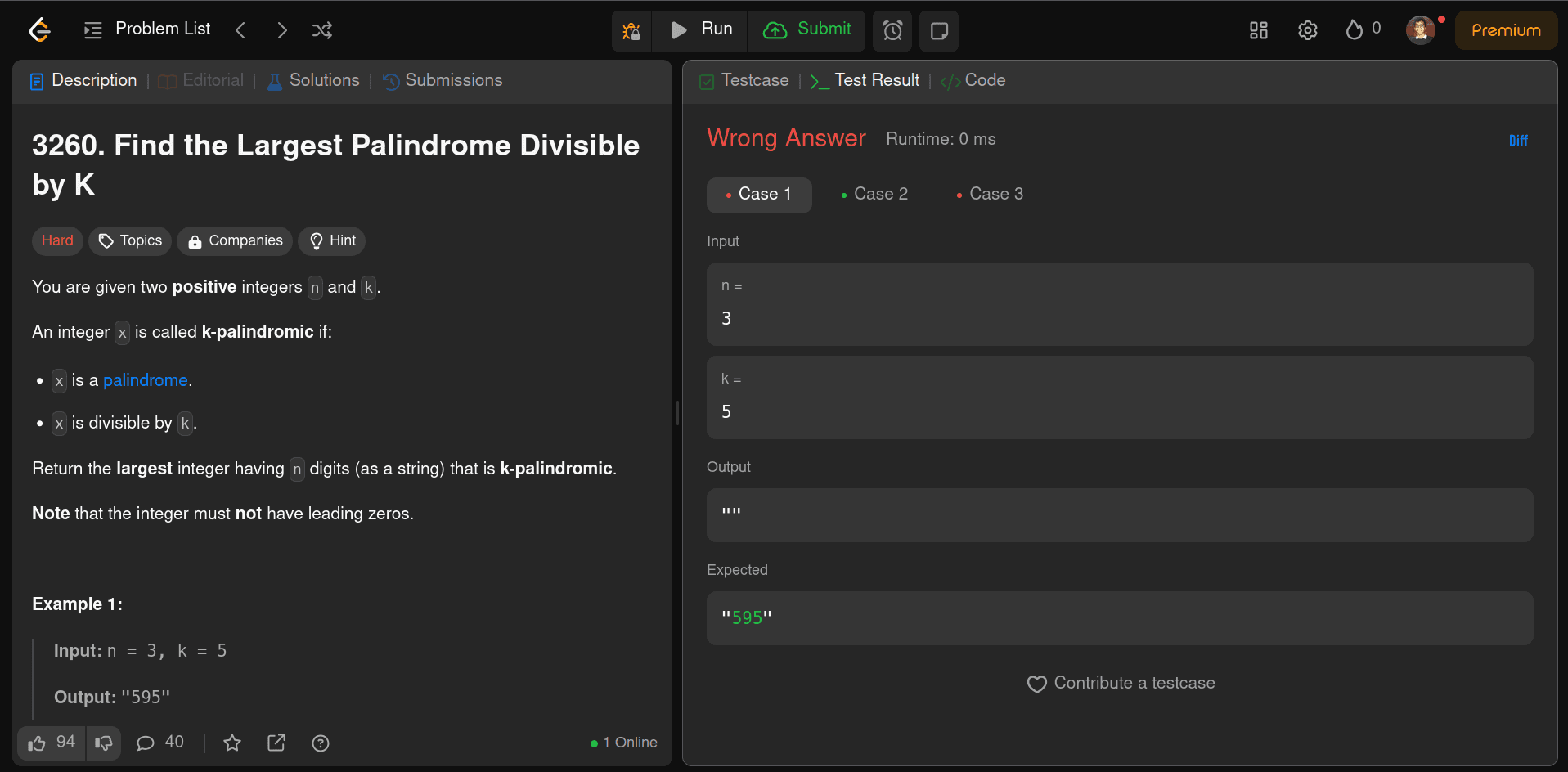Open the debugger bug icon
This screenshot has width=1568, height=772.
click(x=631, y=31)
